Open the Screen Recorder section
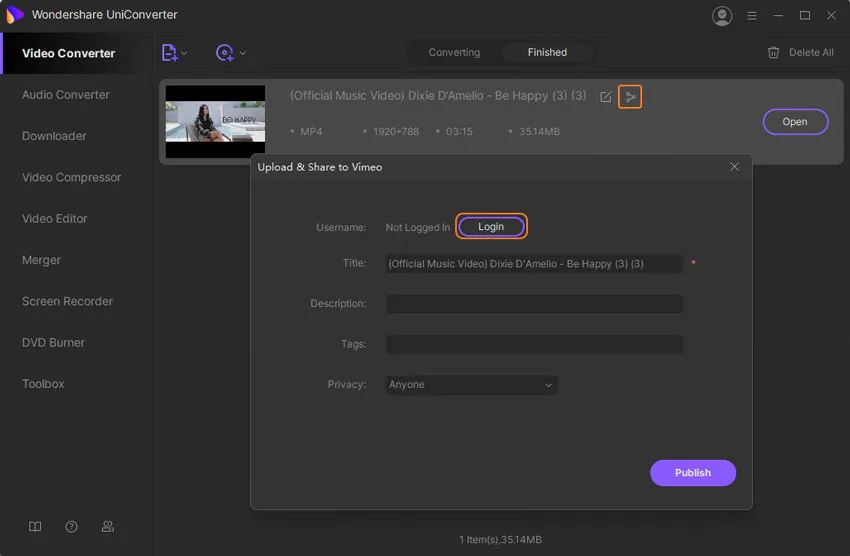The height and width of the screenshot is (556, 850). pos(68,301)
